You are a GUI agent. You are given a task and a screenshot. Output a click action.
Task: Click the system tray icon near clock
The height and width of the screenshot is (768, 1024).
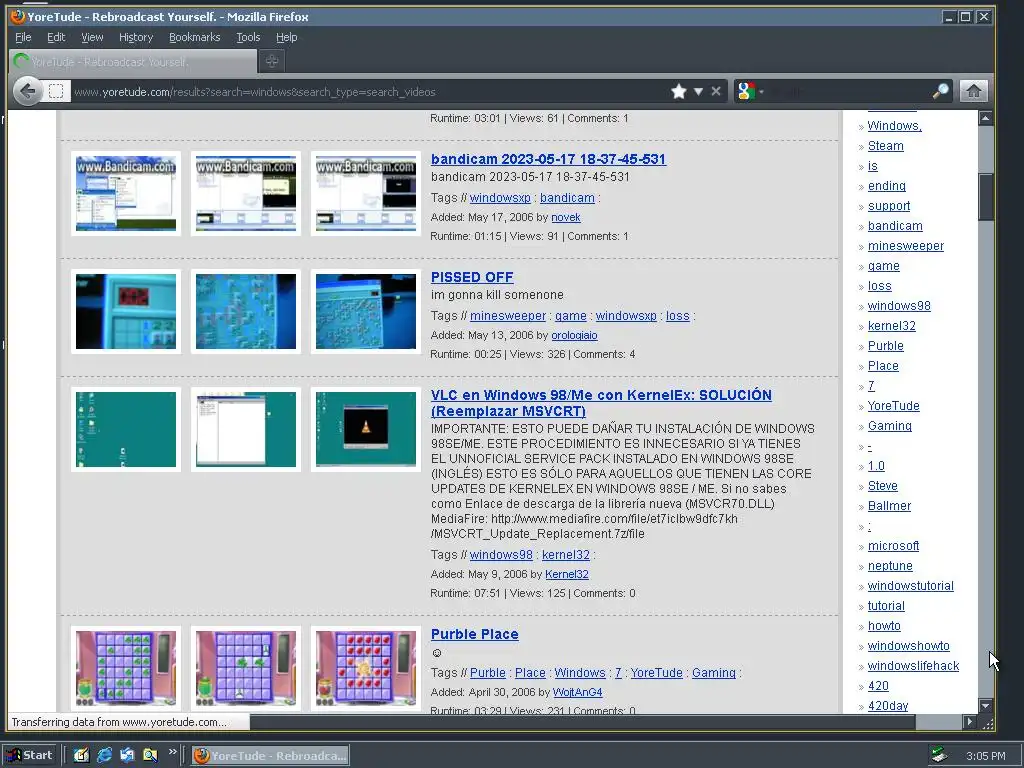(x=939, y=756)
